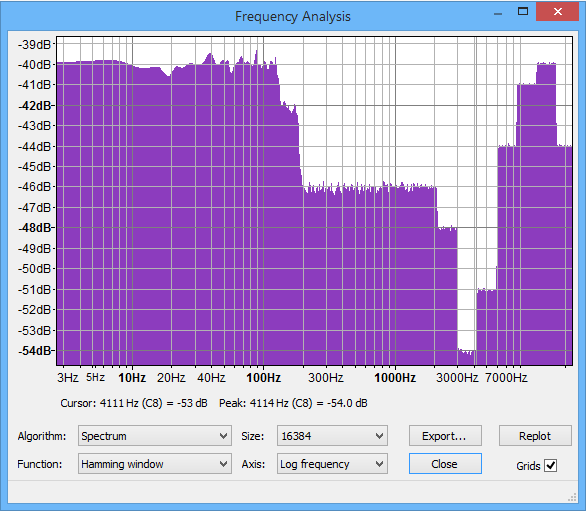Click the 20Hz label on the frequency axis
This screenshot has width=586, height=511.
[171, 378]
